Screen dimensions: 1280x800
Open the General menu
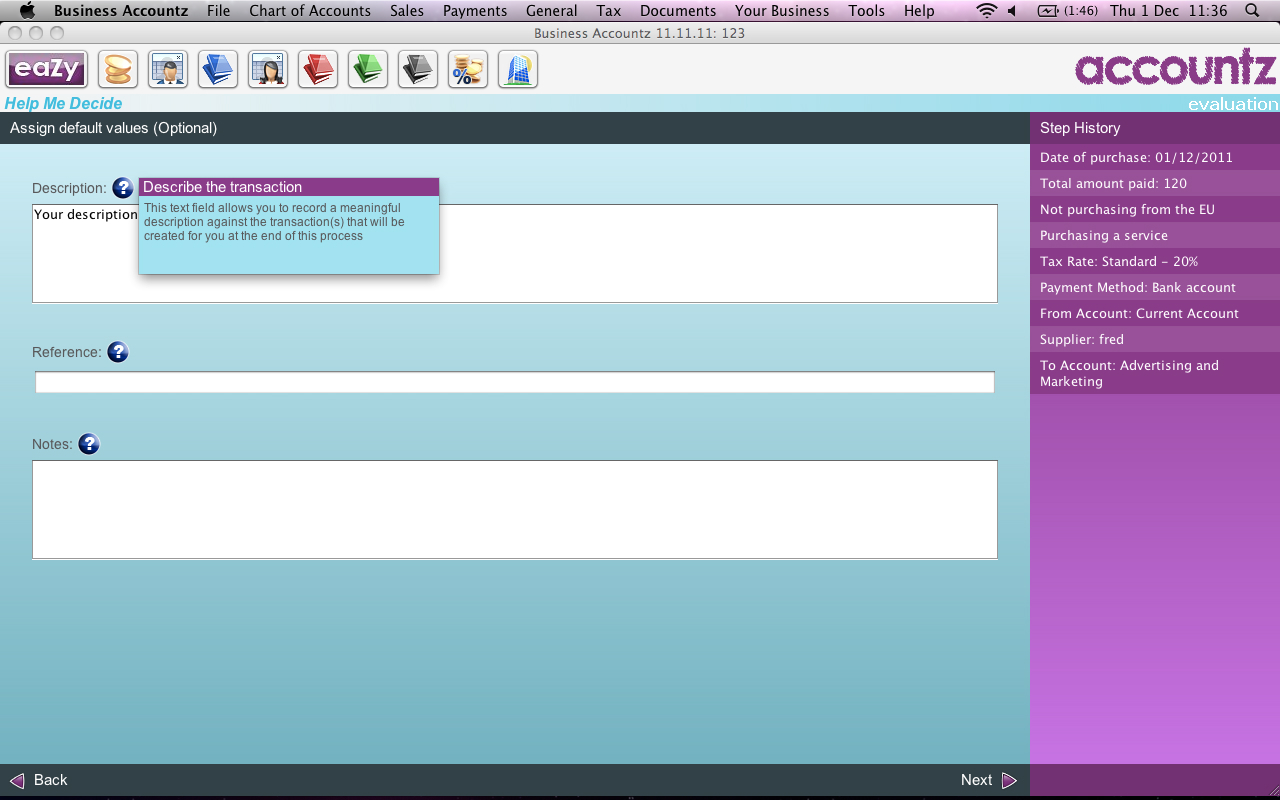tap(552, 11)
